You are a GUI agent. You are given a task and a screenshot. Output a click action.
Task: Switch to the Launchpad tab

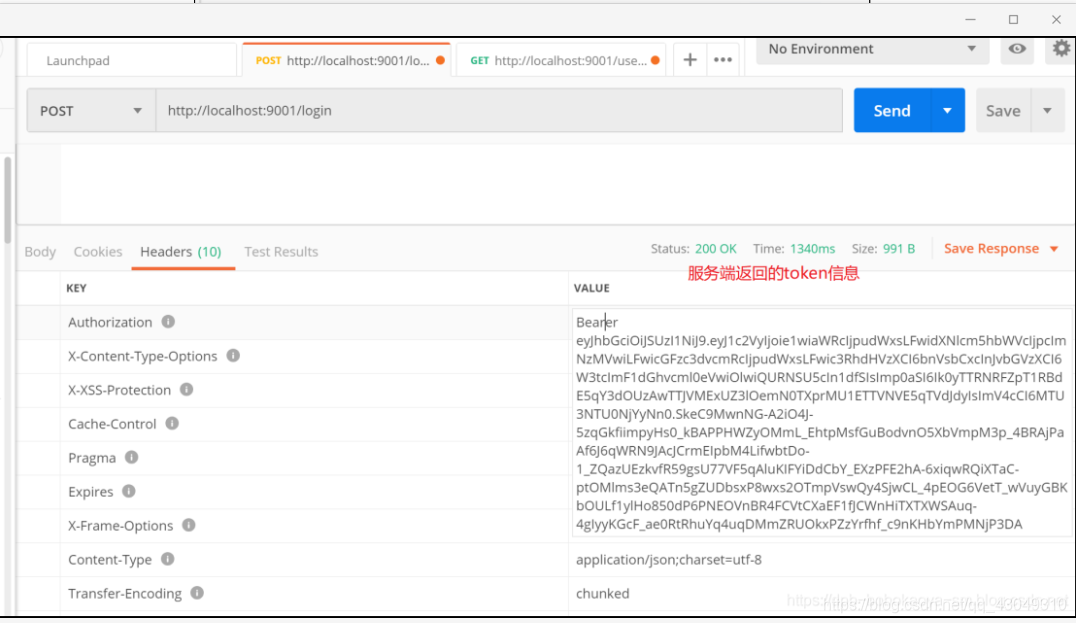[x=132, y=60]
